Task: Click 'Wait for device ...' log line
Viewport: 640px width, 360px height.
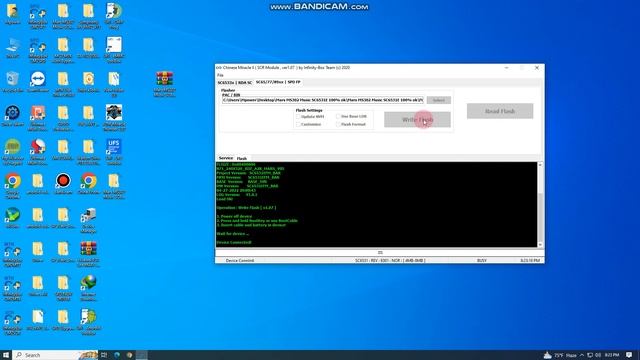Action: point(232,234)
